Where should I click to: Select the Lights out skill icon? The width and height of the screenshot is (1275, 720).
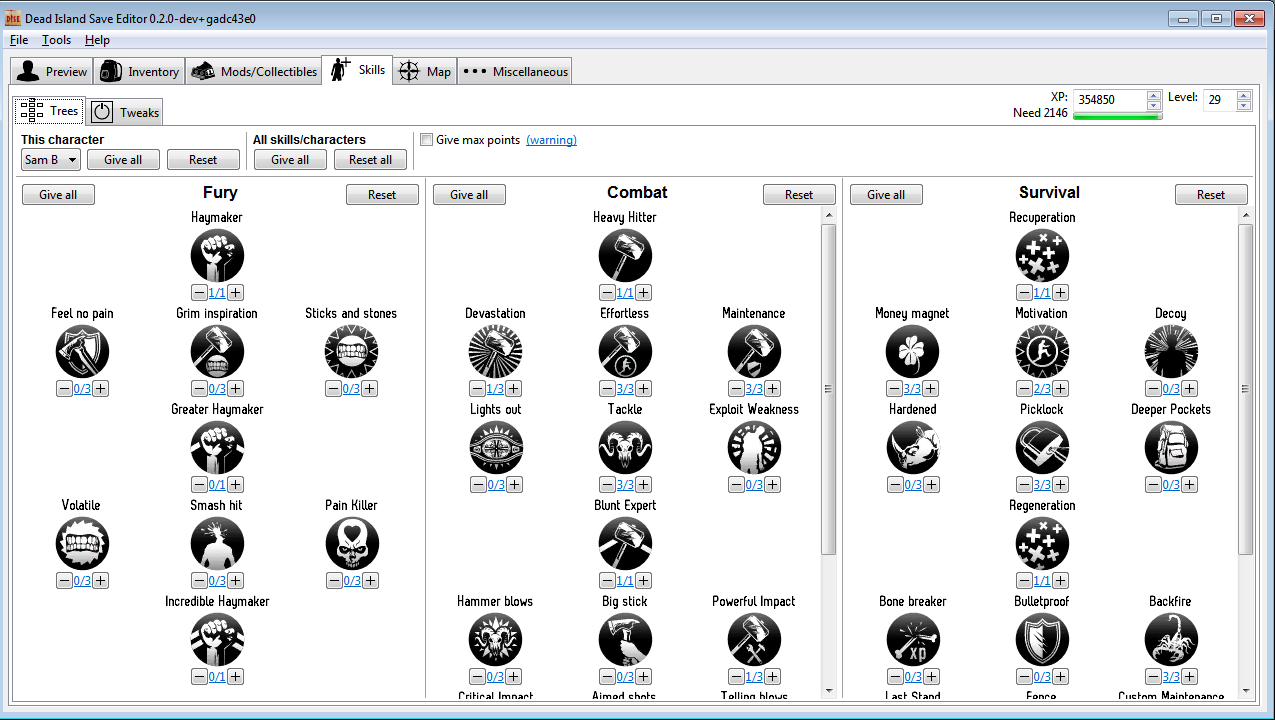(x=495, y=447)
